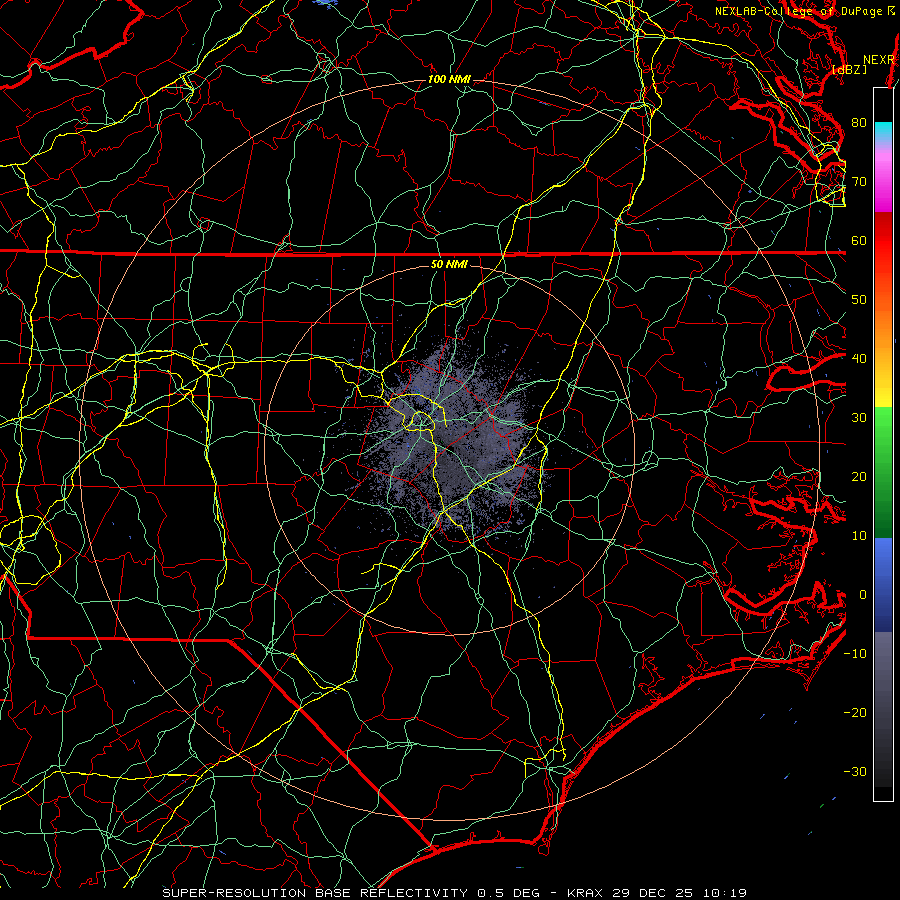Click the 80 value on the dBZ scale

(x=859, y=122)
